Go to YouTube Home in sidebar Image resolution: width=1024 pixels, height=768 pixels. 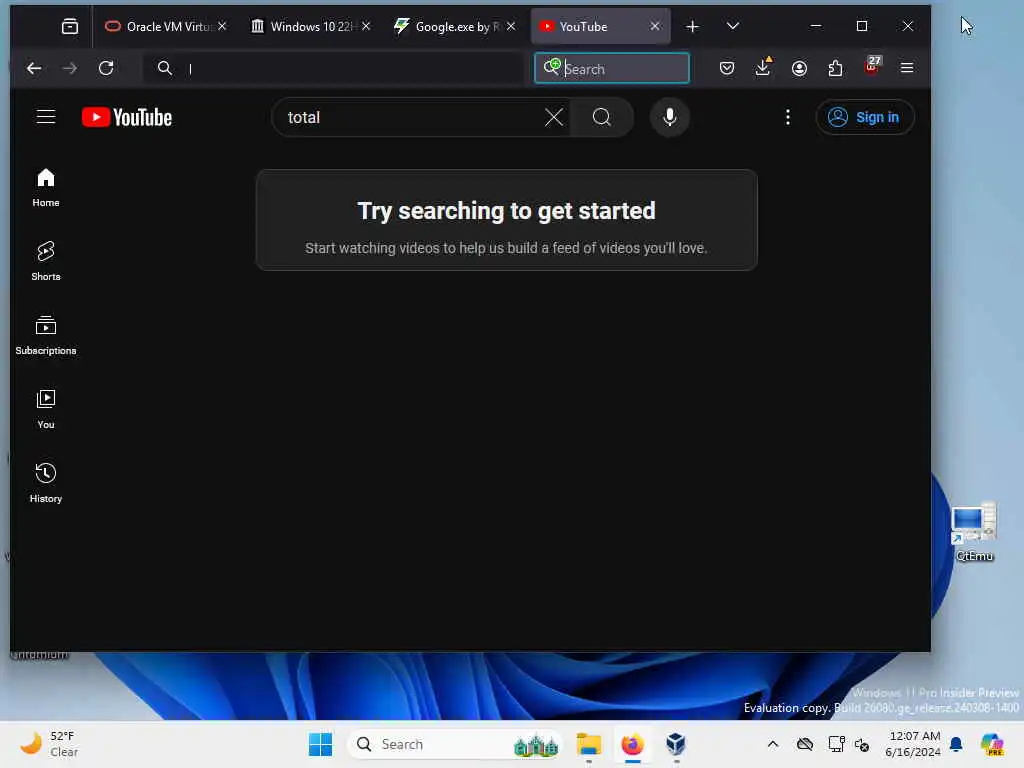pos(46,188)
